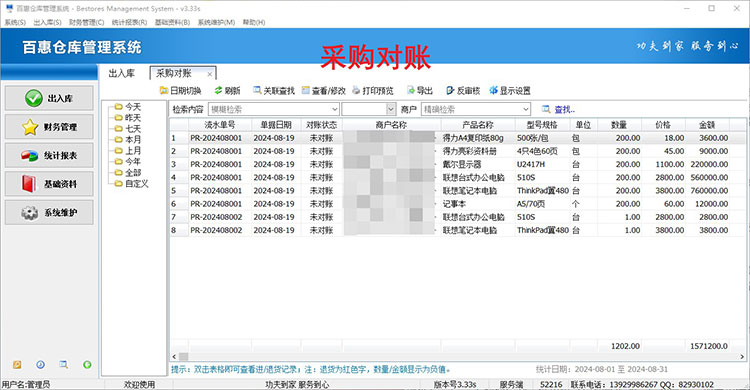Click the 关联查找 toolbar icon
Viewport: 750px width, 390px height.
point(257,90)
